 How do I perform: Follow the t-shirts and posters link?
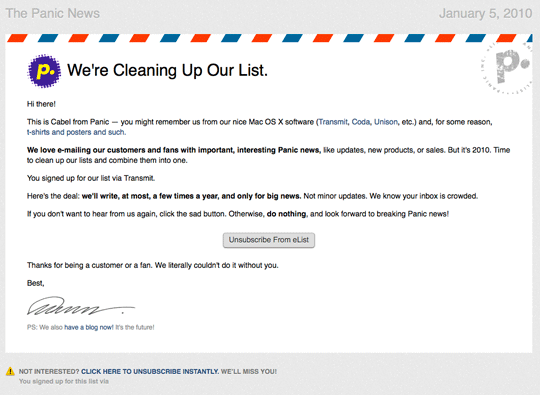pyautogui.click(x=76, y=132)
